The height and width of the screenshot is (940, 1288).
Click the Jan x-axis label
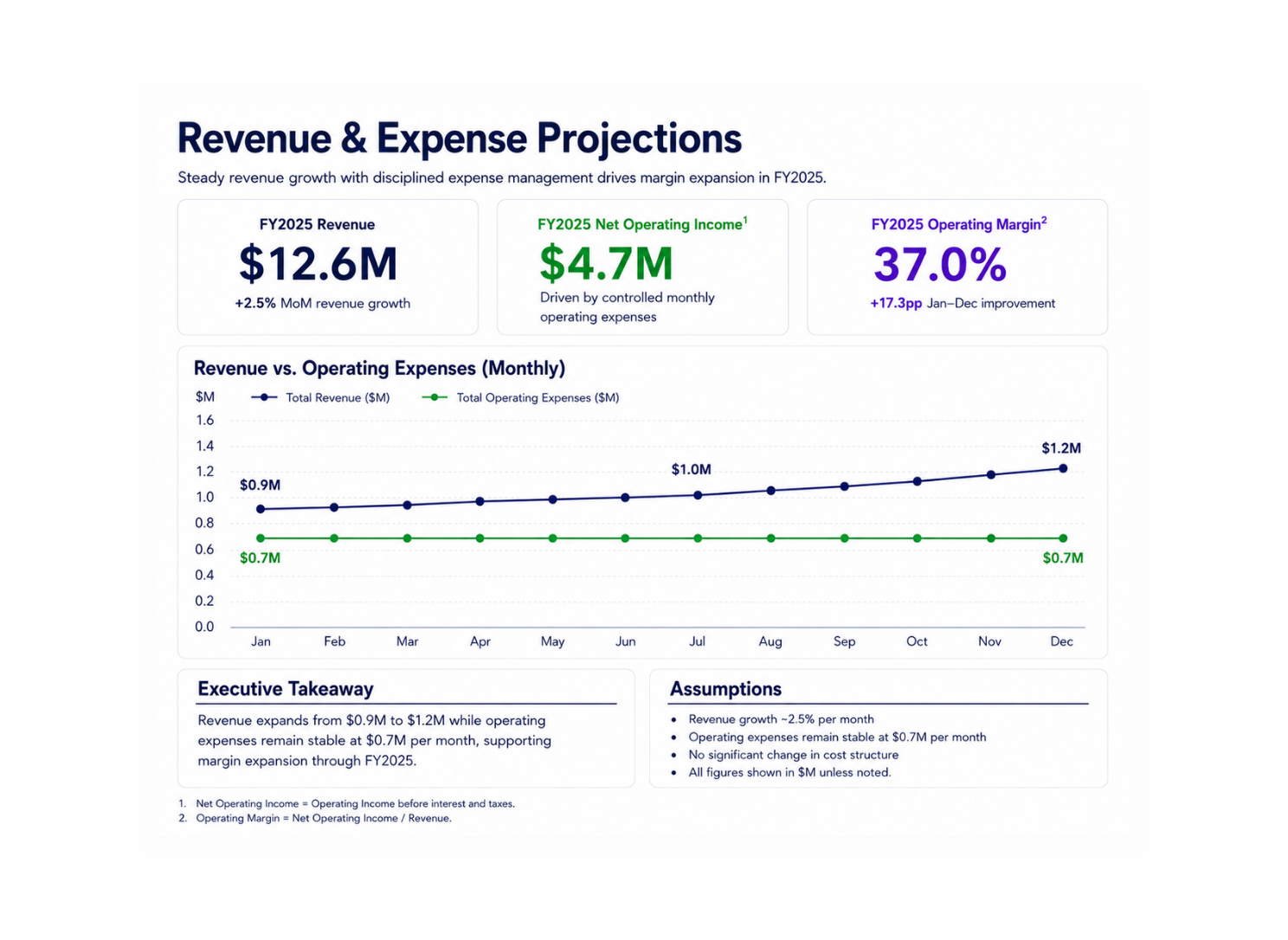pyautogui.click(x=261, y=641)
